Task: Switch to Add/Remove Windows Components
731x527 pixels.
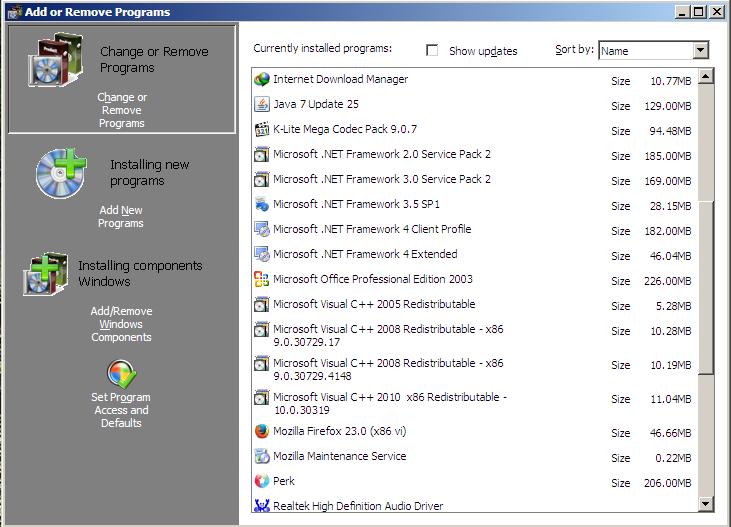Action: [x=121, y=324]
